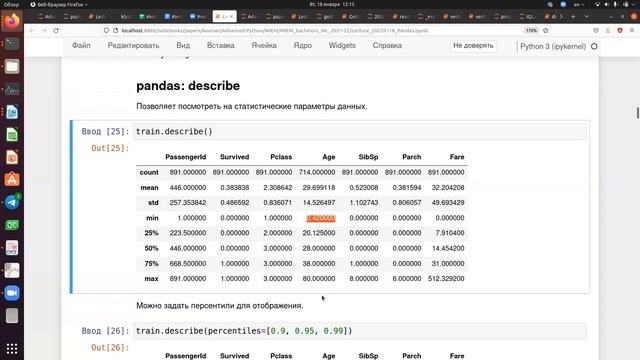Open Qt Creator from the dock
The image size is (640, 360).
12,225
